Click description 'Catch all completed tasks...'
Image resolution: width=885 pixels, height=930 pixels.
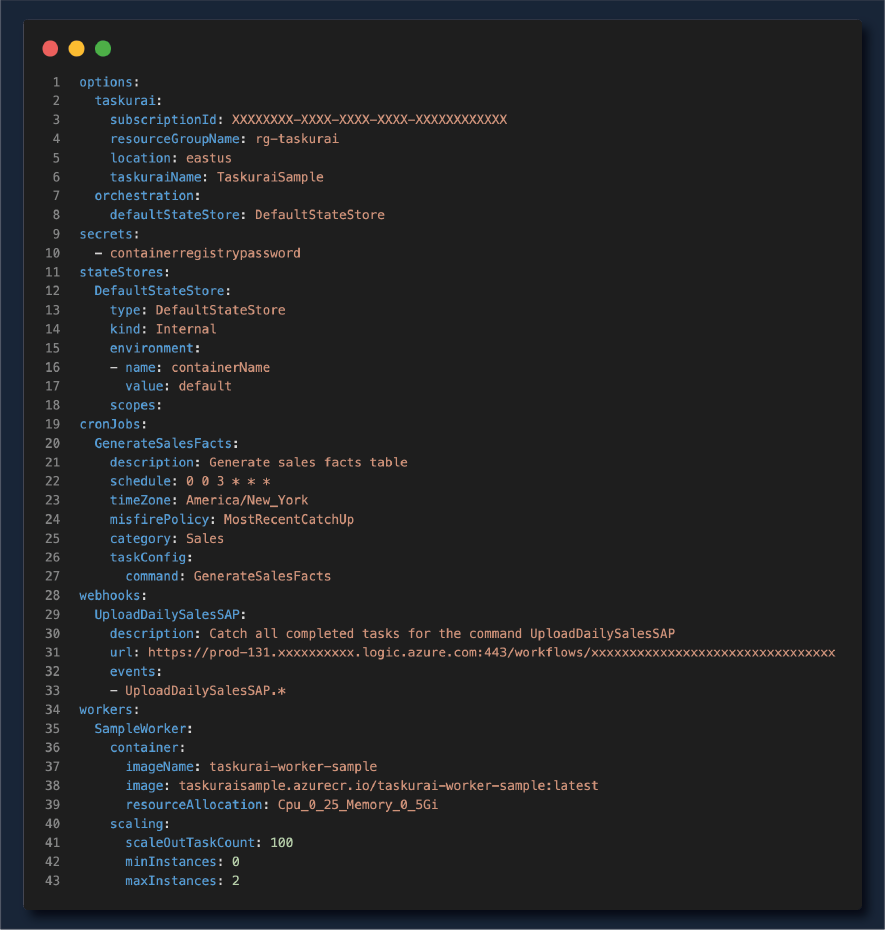coord(442,633)
